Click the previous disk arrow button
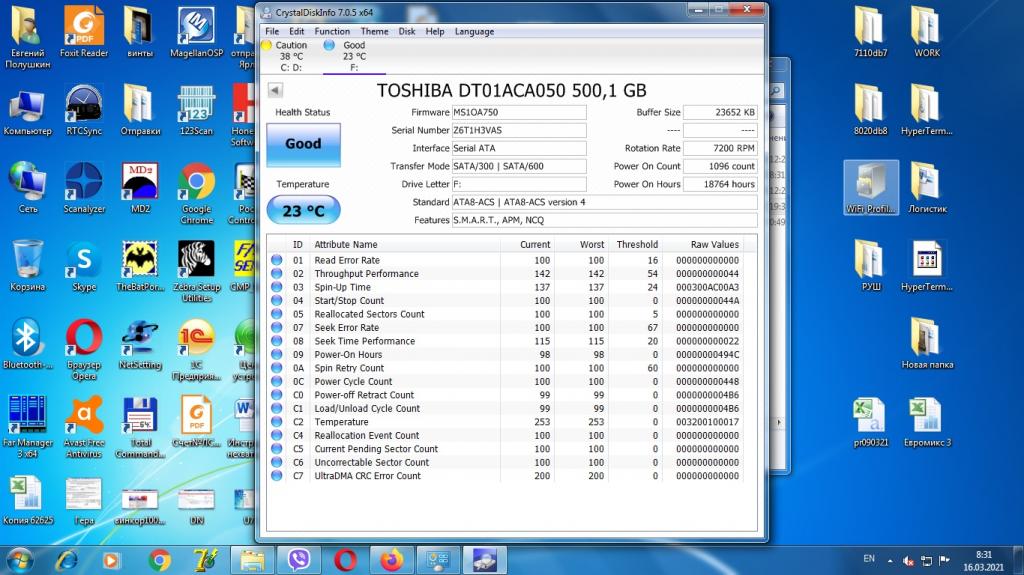Screen dimensions: 1024x575 point(276,90)
